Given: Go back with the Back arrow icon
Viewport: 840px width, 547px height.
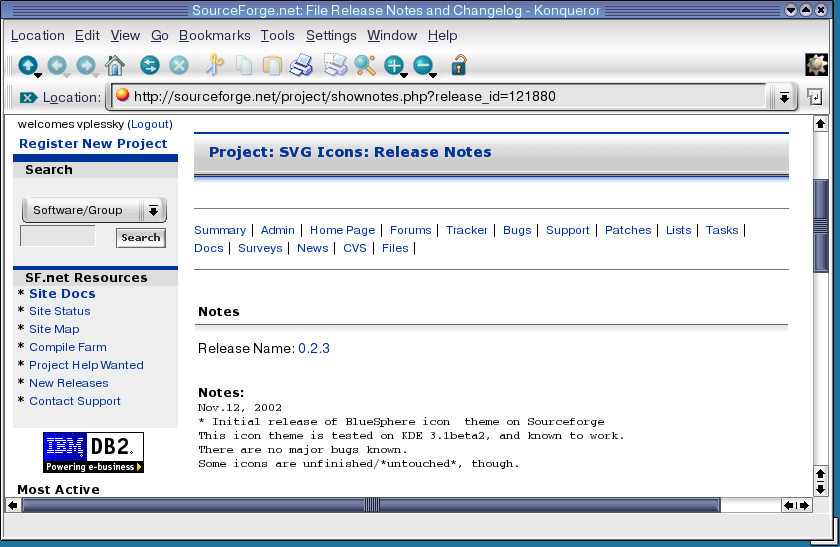Looking at the screenshot, I should tap(57, 66).
